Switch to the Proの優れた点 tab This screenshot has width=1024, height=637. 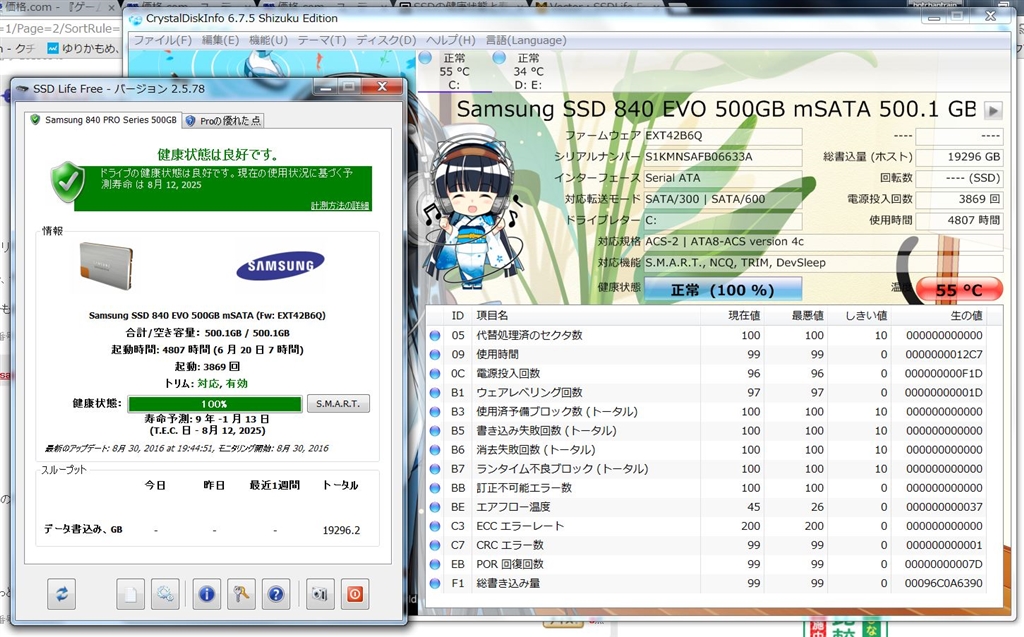pyautogui.click(x=223, y=121)
